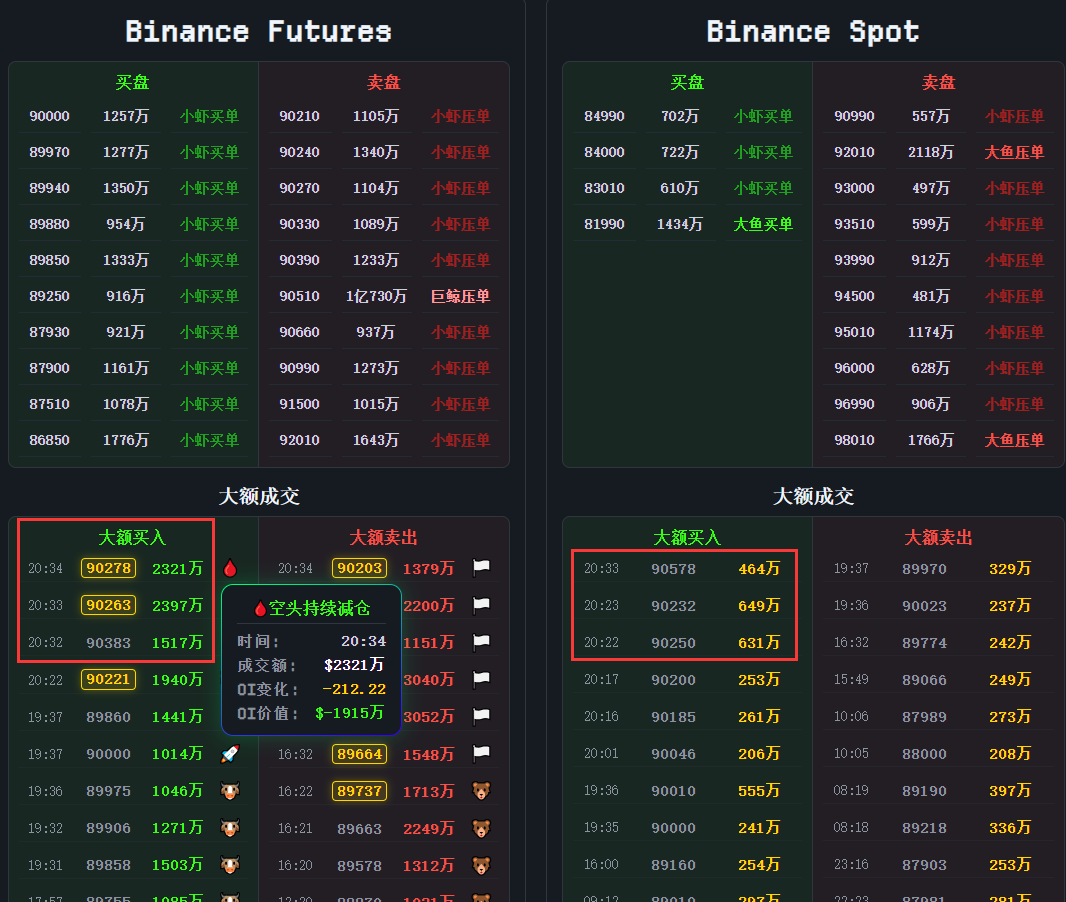Screen dimensions: 1066x902
Task: Click the highlighted 89737 sell price badge
Action: [360, 791]
